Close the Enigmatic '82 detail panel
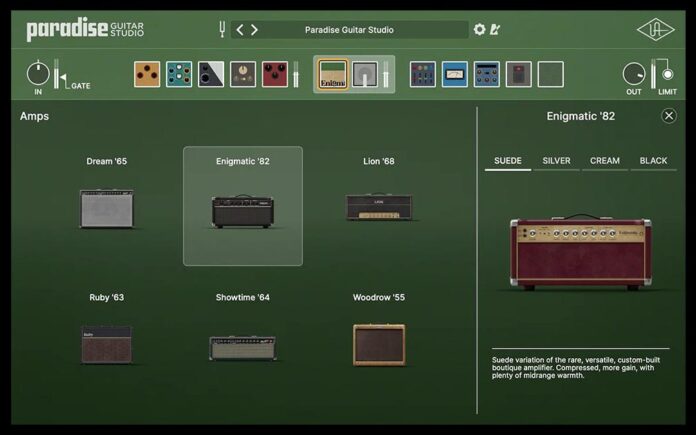696x435 pixels. (668, 116)
